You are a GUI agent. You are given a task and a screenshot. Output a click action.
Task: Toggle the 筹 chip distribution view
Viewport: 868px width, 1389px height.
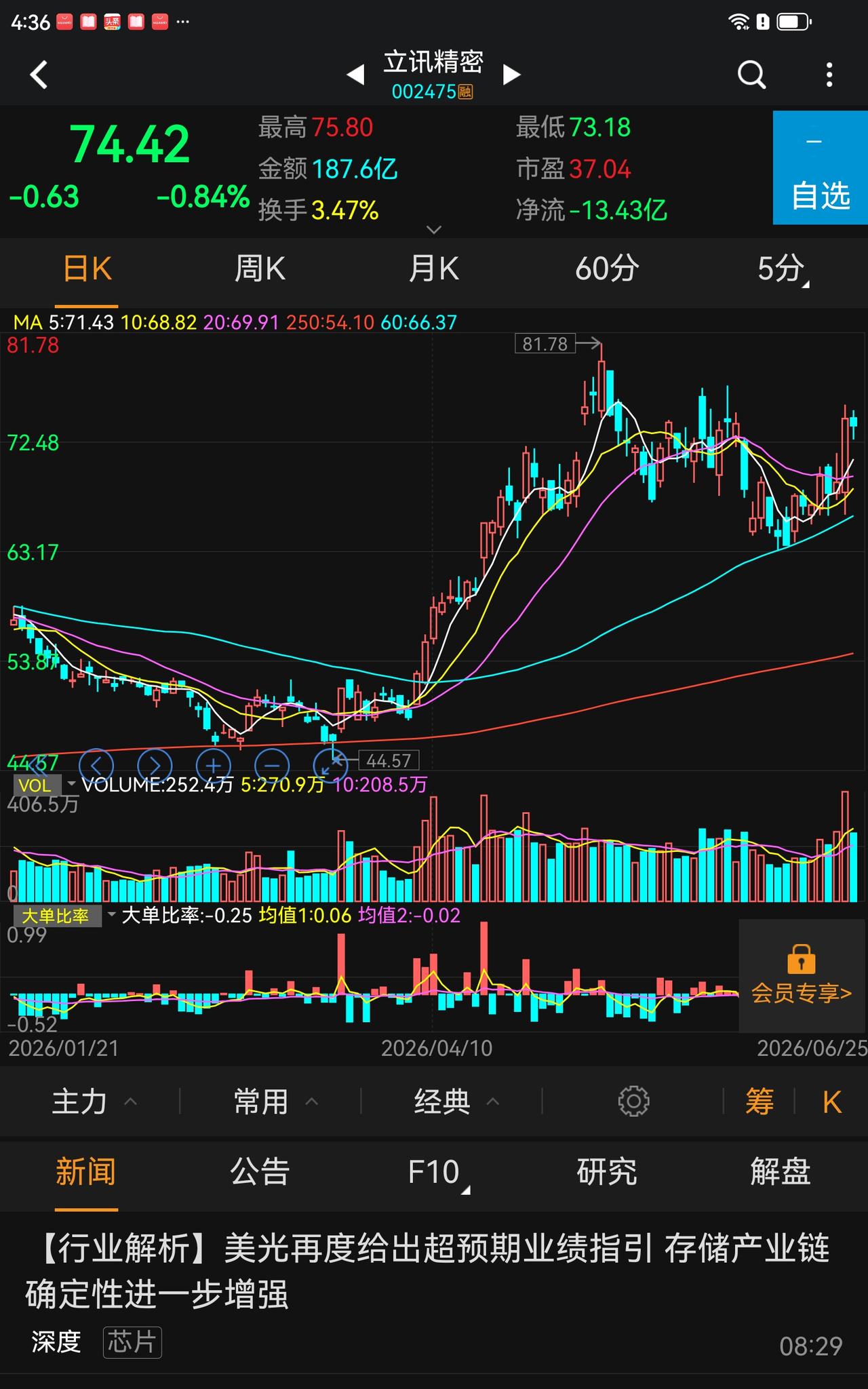[759, 1101]
